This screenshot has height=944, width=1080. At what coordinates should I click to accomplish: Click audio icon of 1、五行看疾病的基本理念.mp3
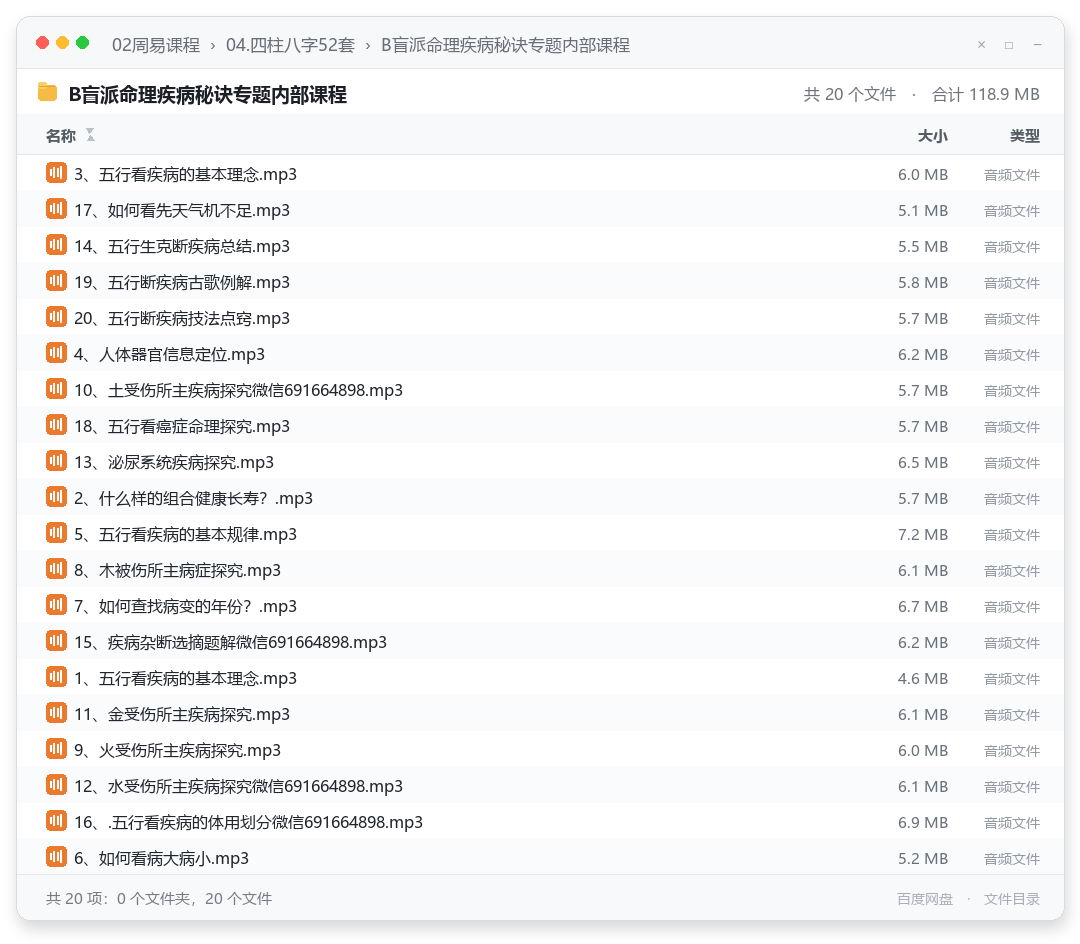tap(56, 677)
